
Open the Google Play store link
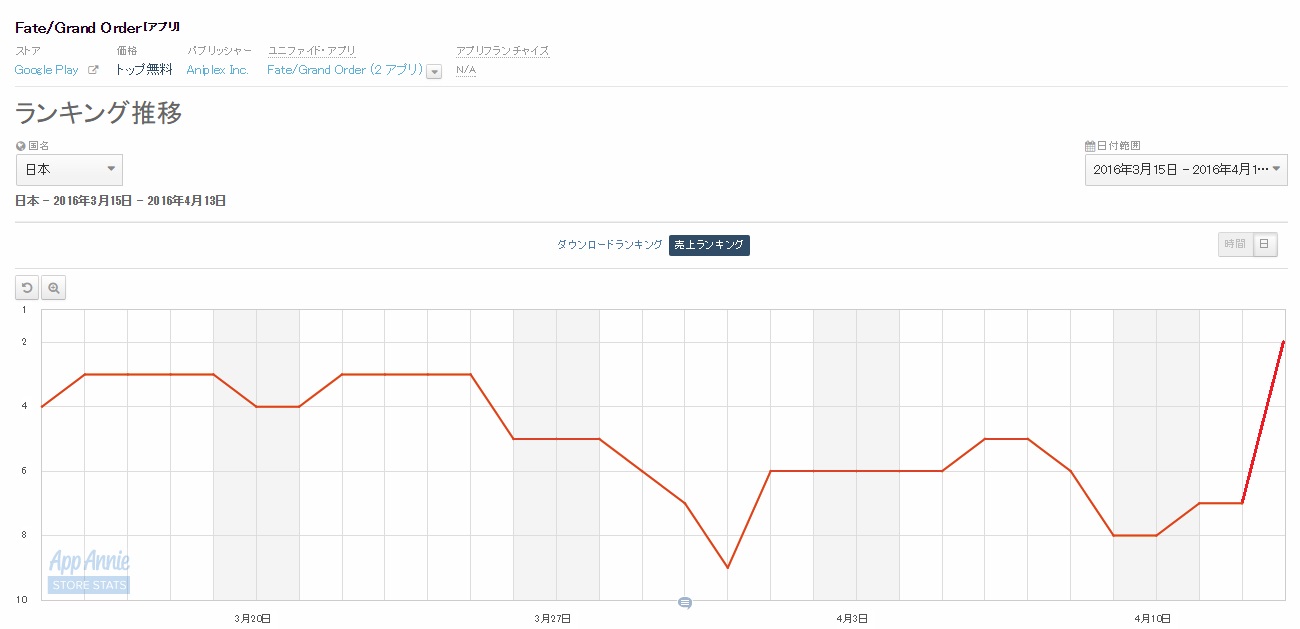click(47, 70)
